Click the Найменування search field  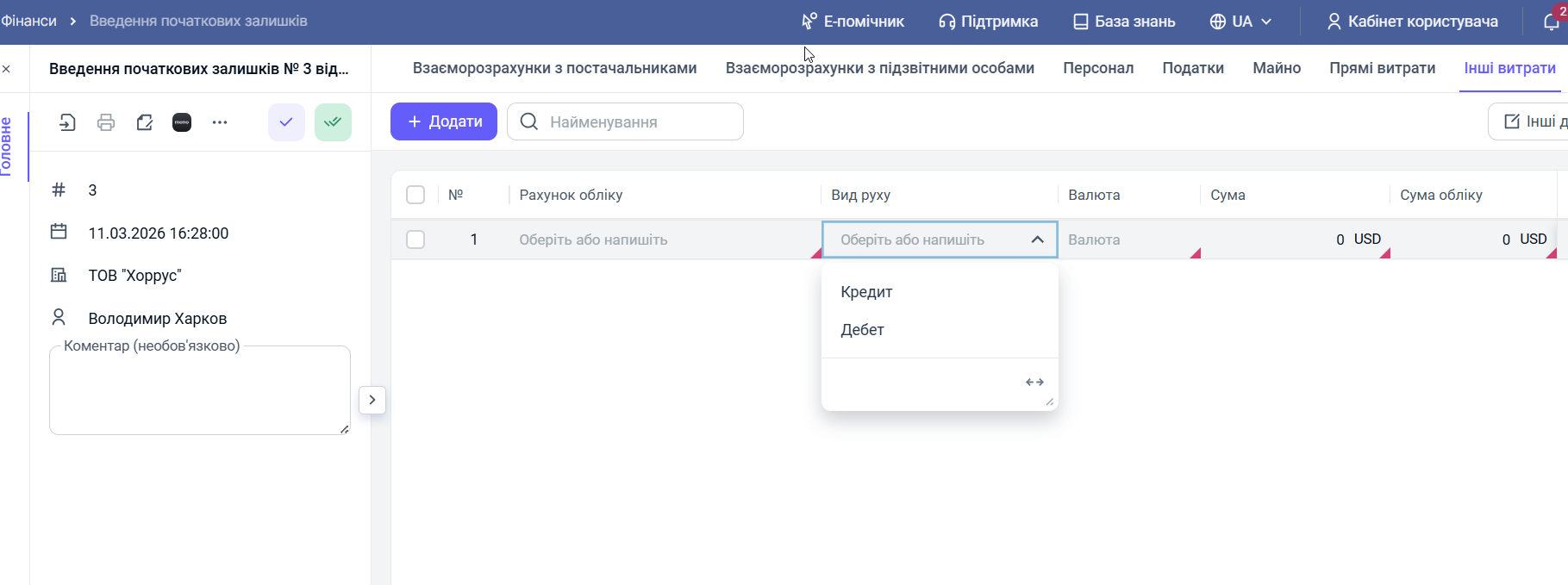point(638,121)
